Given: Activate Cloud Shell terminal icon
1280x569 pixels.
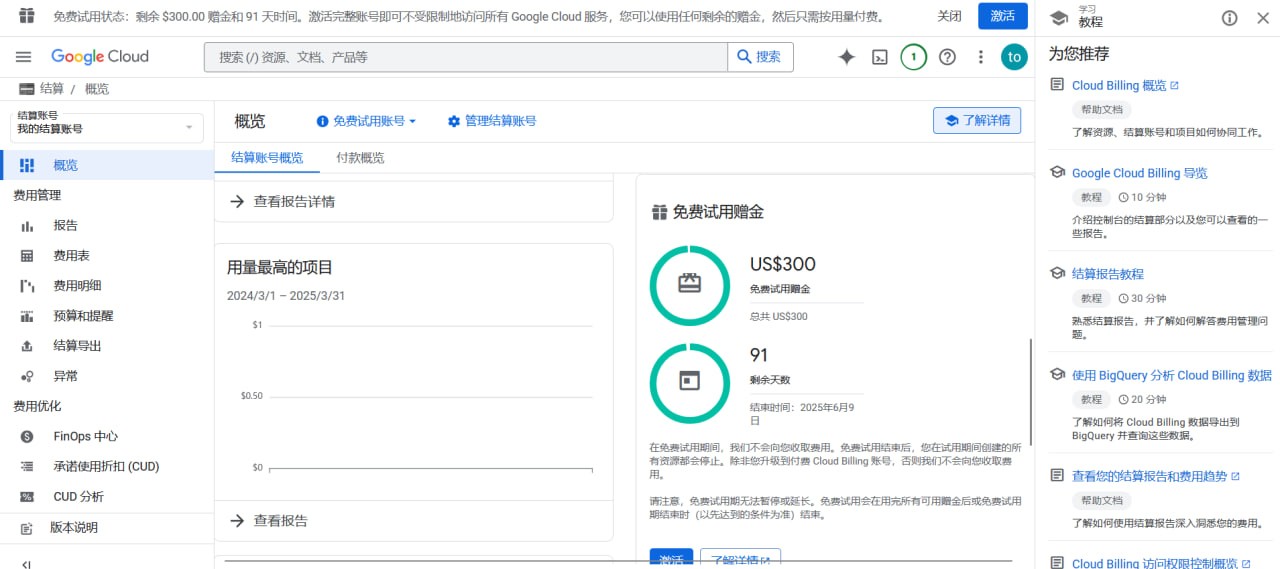Looking at the screenshot, I should point(880,57).
